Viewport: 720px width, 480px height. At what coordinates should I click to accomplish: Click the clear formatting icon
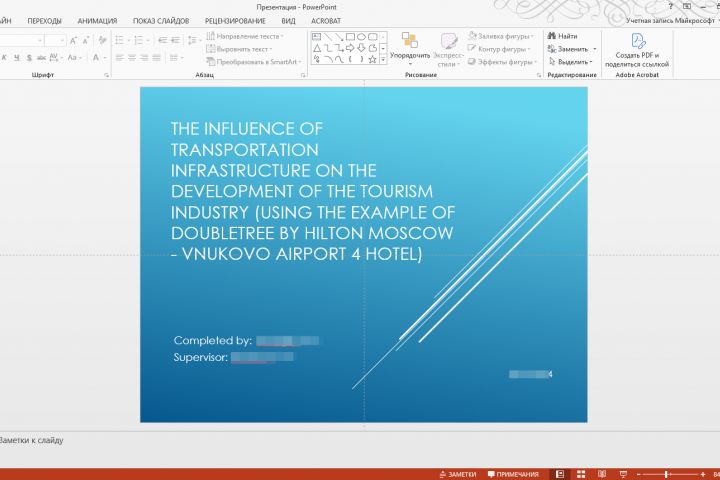(102, 40)
